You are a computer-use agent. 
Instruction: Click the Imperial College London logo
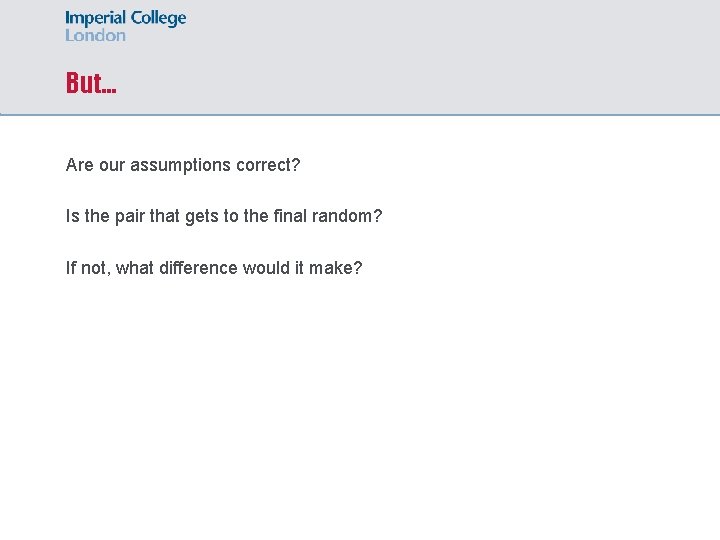(125, 26)
